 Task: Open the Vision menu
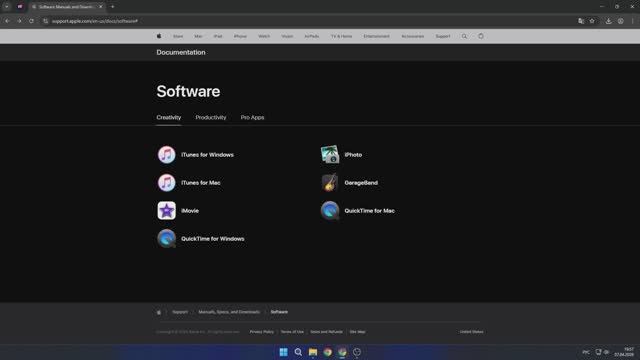[287, 36]
